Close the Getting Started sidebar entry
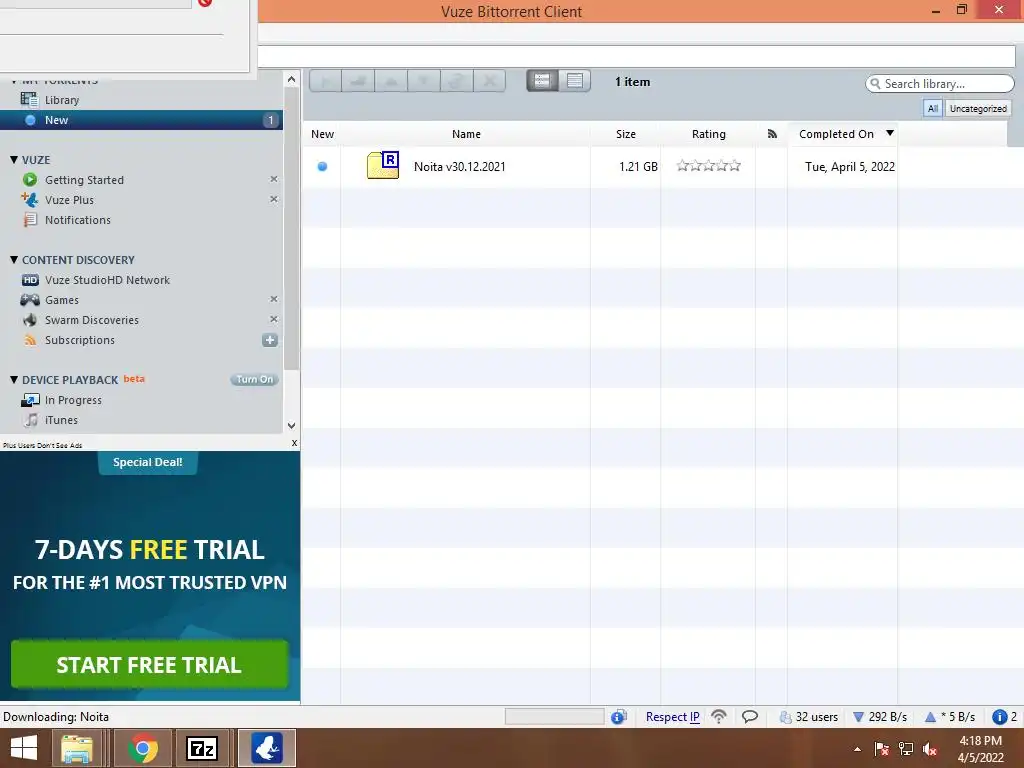The height and width of the screenshot is (768, 1024). [274, 179]
